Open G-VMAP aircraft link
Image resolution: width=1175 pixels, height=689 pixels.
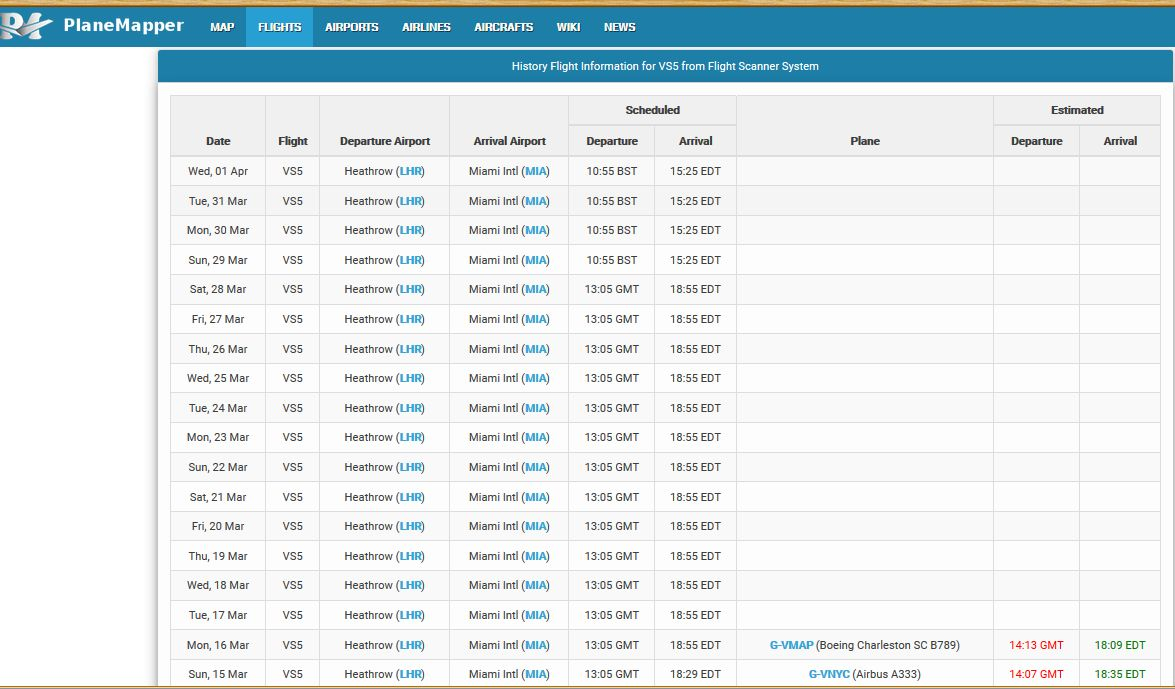click(x=791, y=645)
